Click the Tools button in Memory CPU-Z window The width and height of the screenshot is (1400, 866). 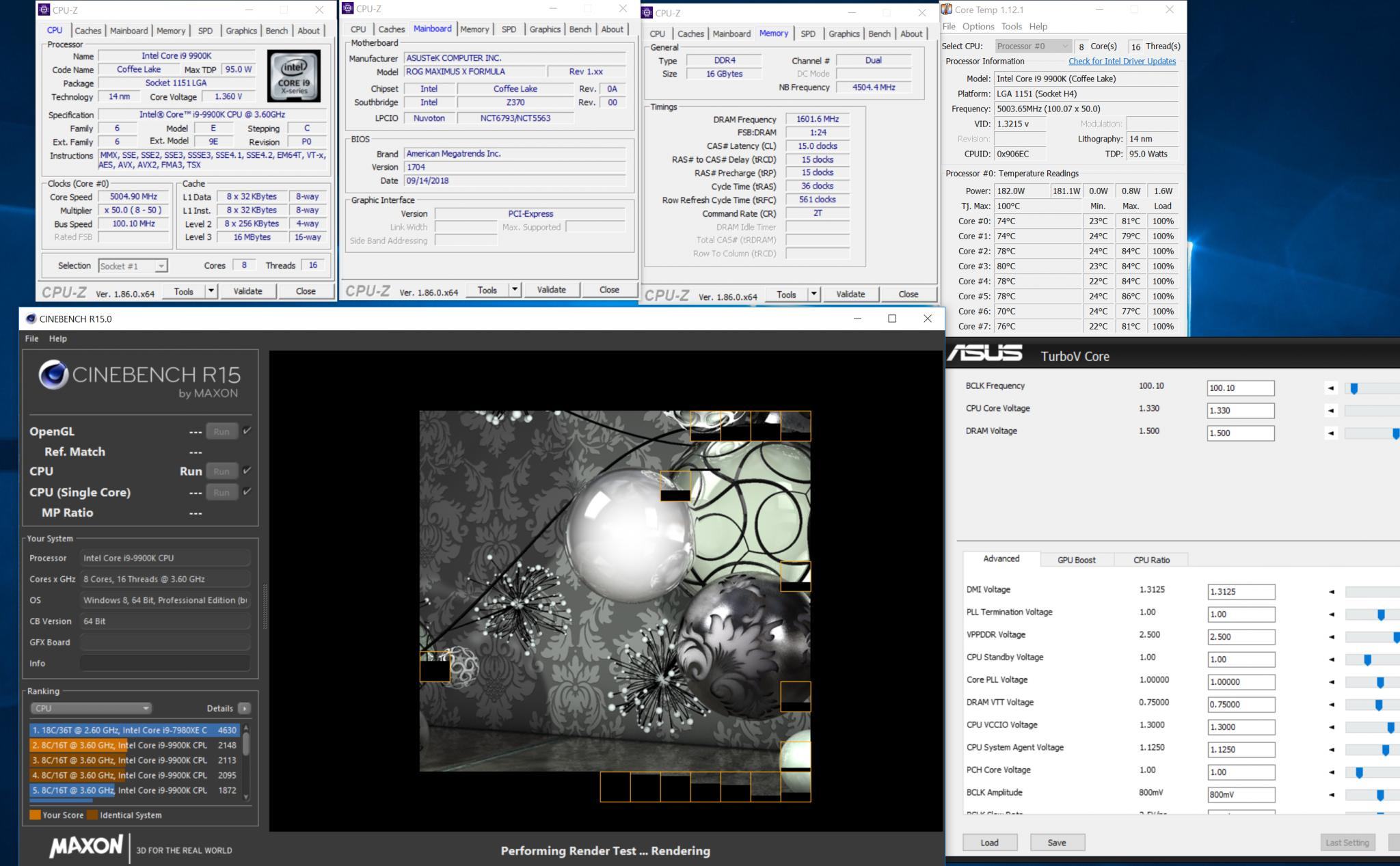(786, 295)
